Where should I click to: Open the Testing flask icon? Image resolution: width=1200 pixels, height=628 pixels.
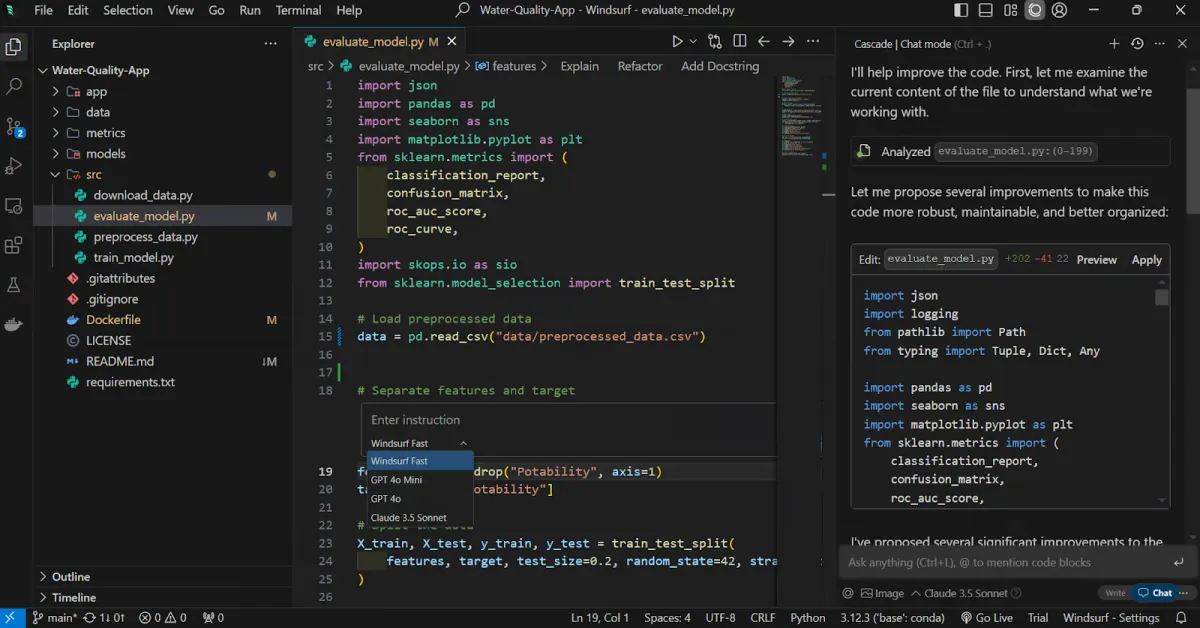click(14, 285)
